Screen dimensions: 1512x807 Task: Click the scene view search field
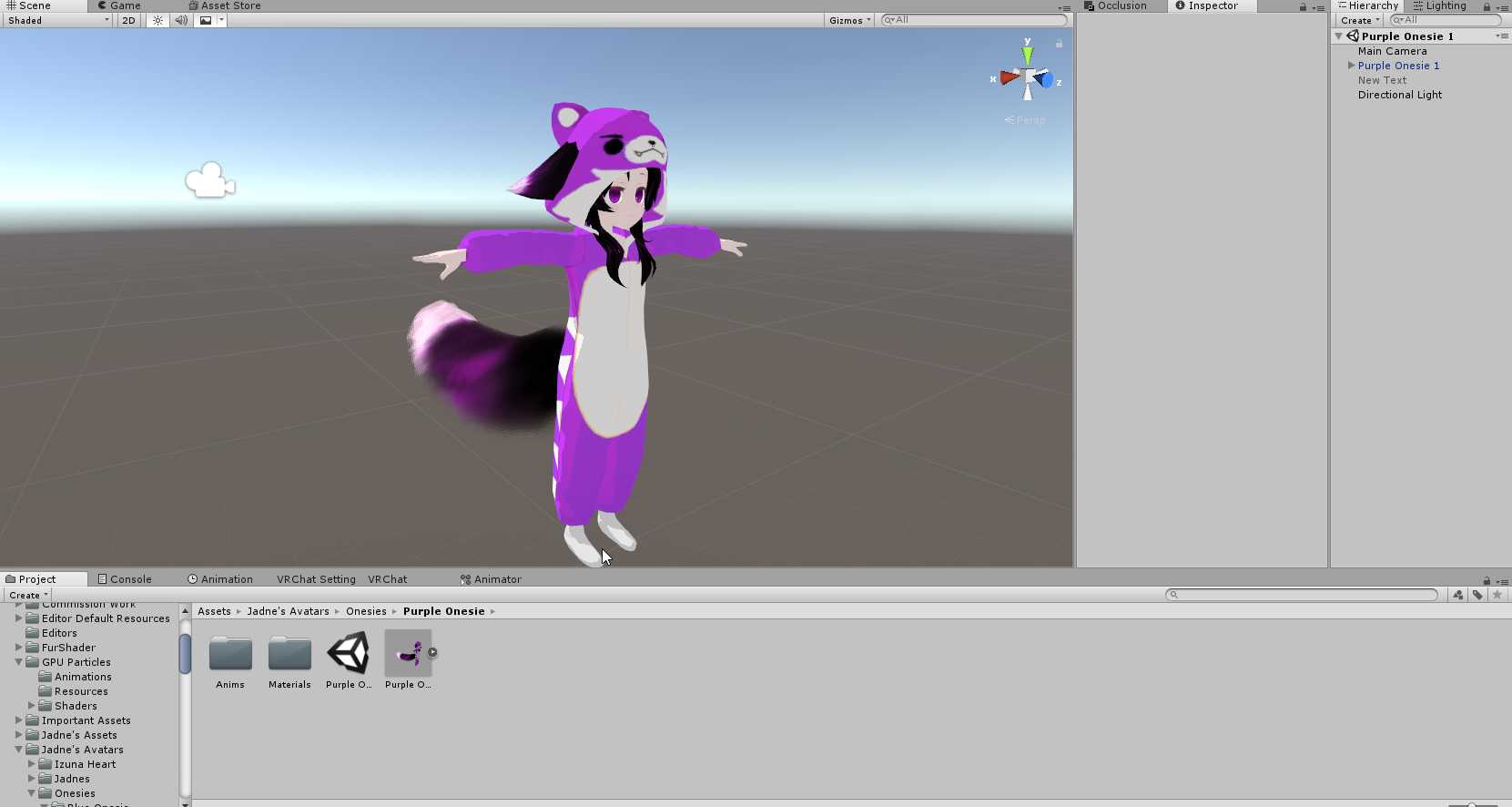974,20
